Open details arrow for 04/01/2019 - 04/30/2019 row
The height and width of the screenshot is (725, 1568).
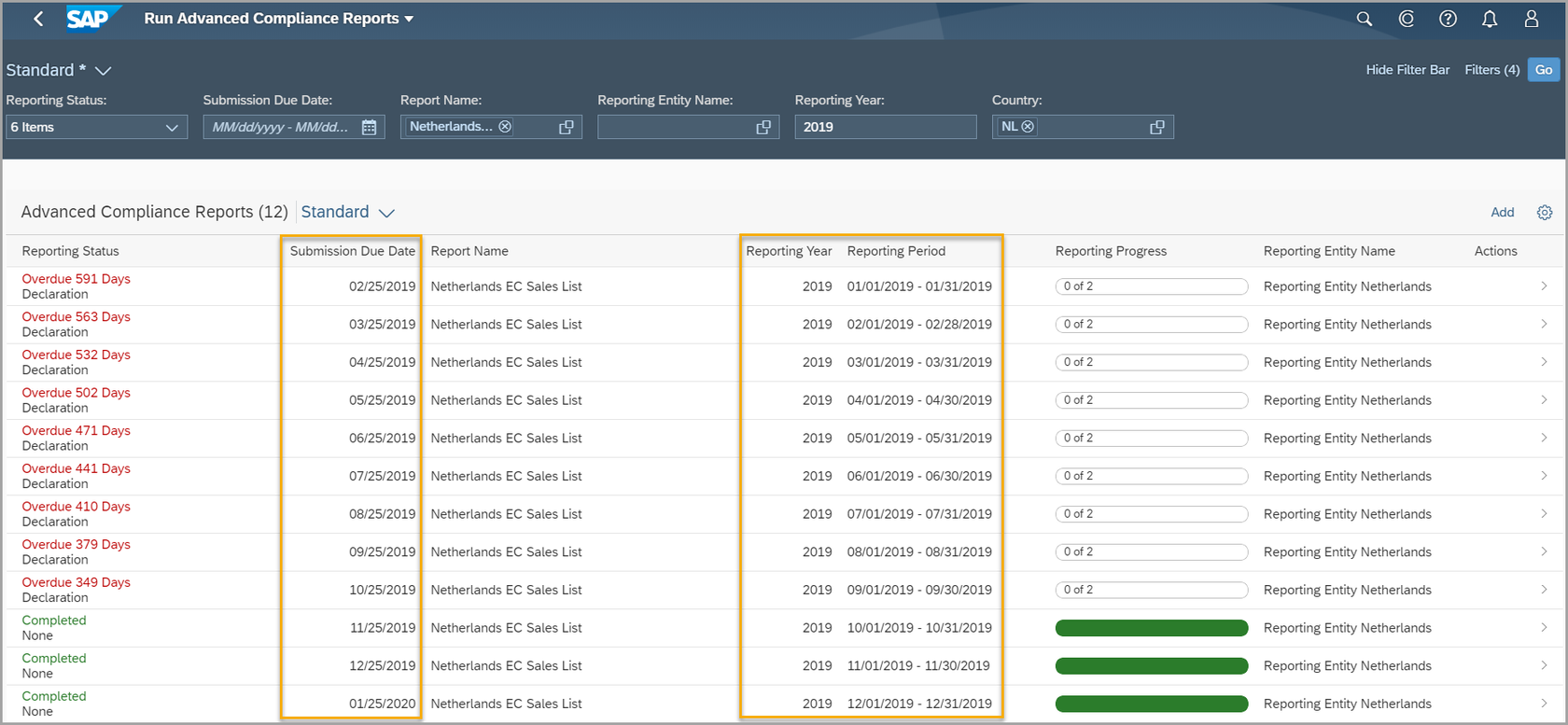pyautogui.click(x=1544, y=400)
